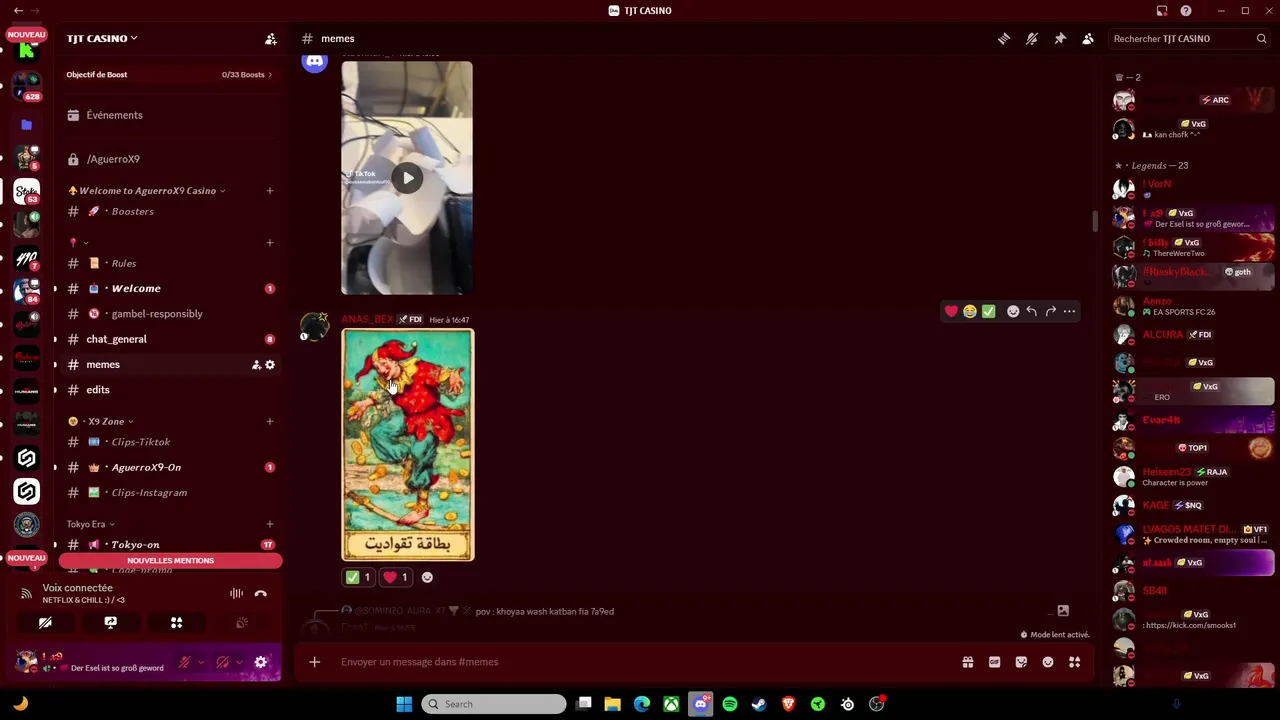Open the Rules channel
This screenshot has width=1280, height=720.
pos(169,263)
